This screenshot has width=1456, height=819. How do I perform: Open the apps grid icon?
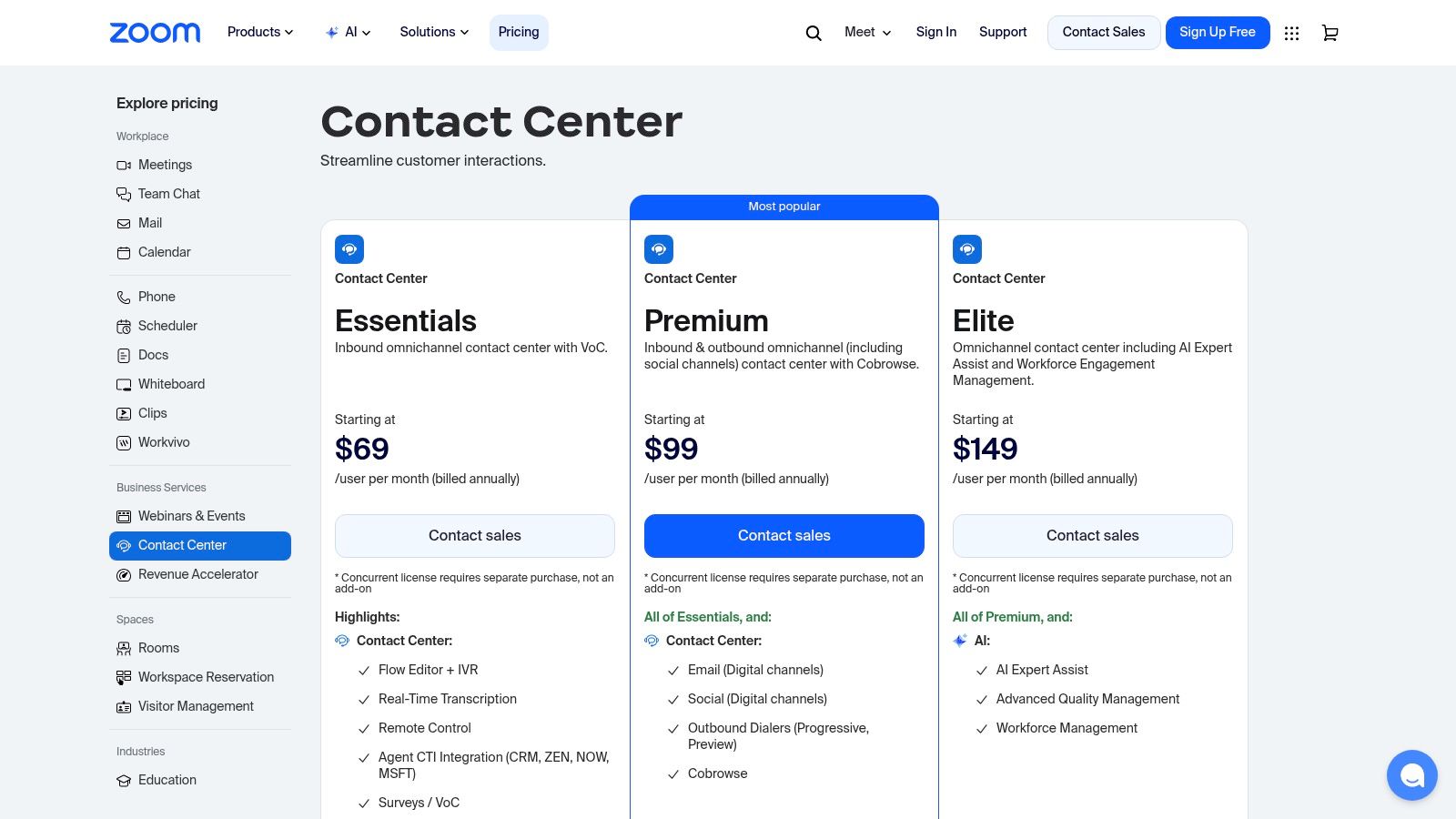(1291, 32)
